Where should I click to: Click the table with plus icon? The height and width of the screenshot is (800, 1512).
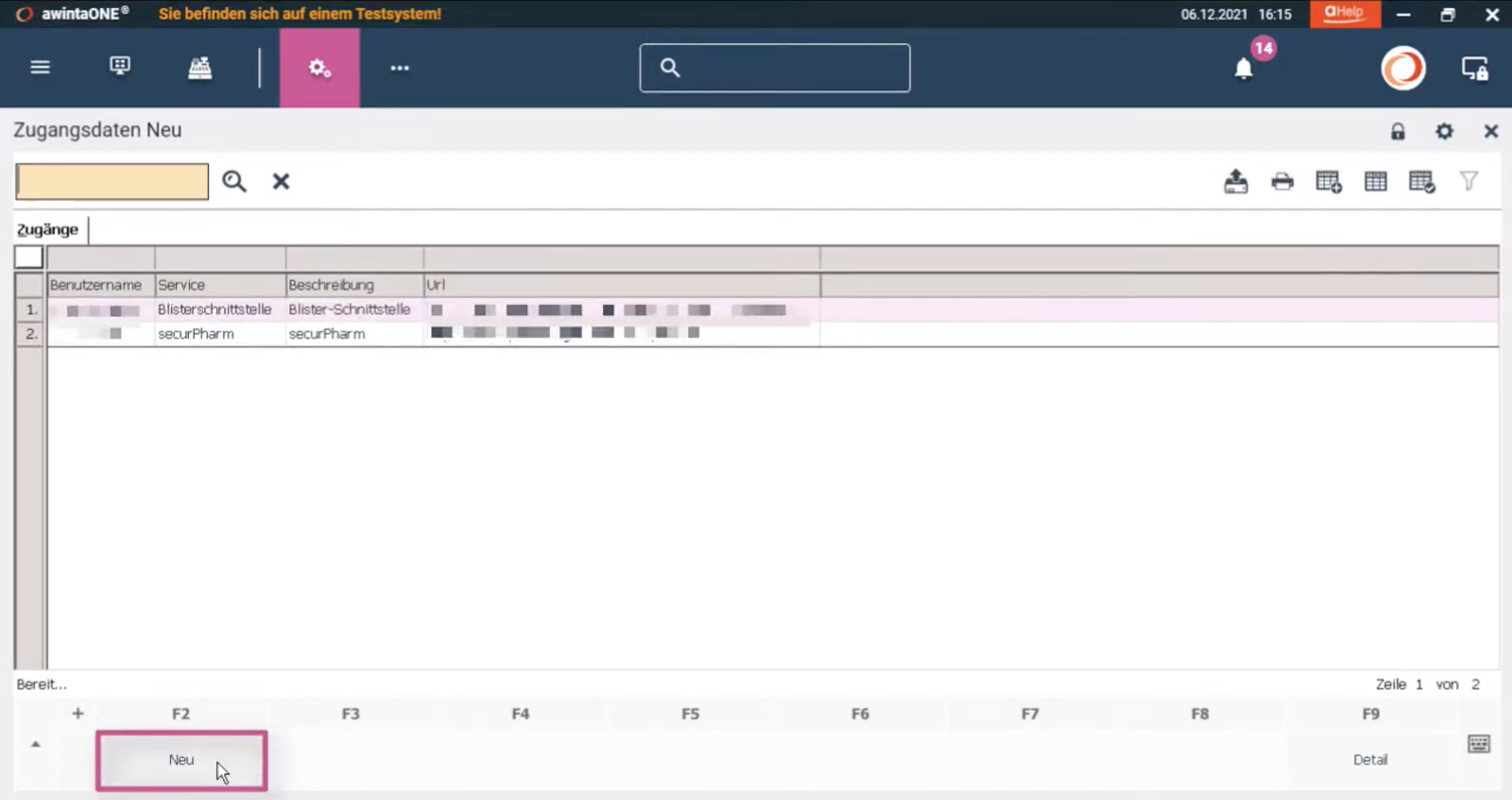[x=1329, y=181]
